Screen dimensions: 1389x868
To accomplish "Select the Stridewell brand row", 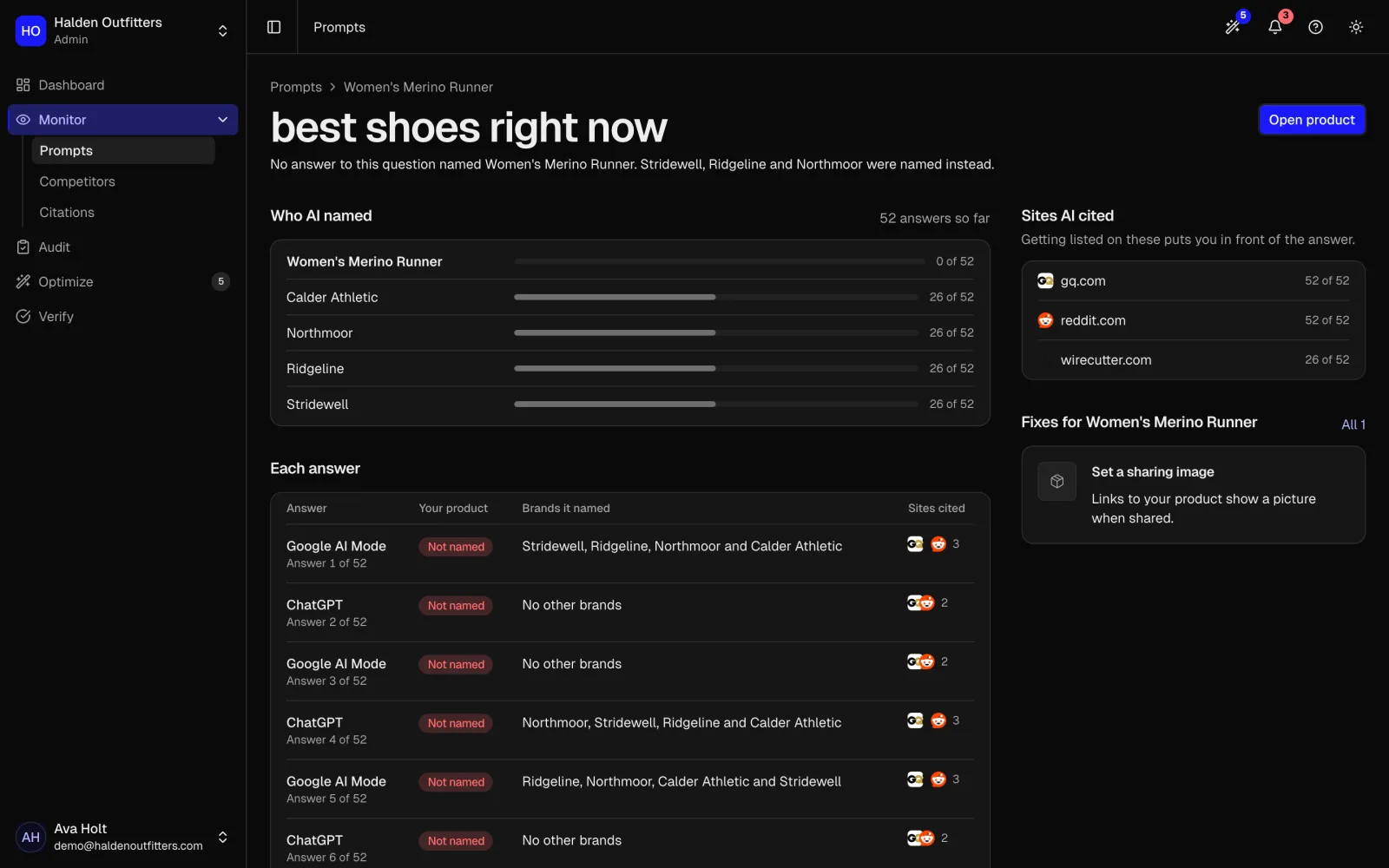I will coord(630,404).
